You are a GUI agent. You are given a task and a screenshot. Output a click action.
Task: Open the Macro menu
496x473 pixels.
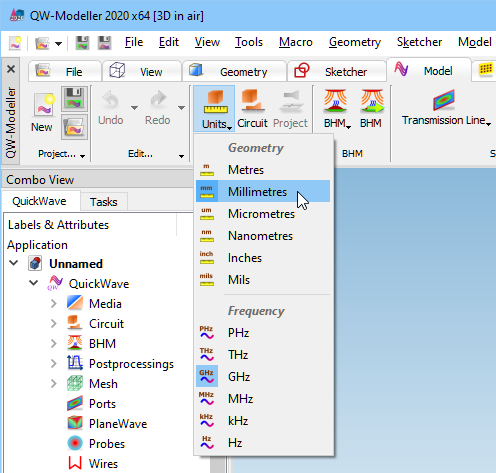296,42
